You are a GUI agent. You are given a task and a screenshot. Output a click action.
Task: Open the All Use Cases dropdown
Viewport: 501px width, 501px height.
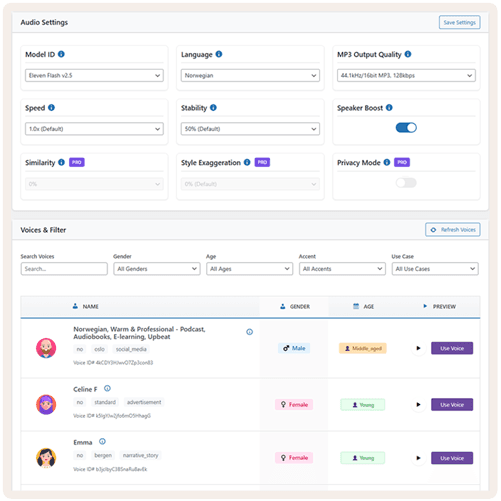tap(435, 269)
